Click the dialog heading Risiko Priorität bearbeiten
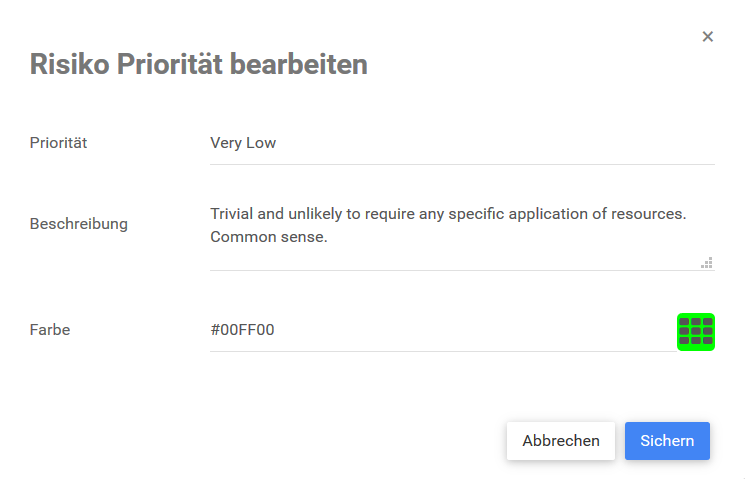The width and height of the screenshot is (745, 479). coord(199,65)
